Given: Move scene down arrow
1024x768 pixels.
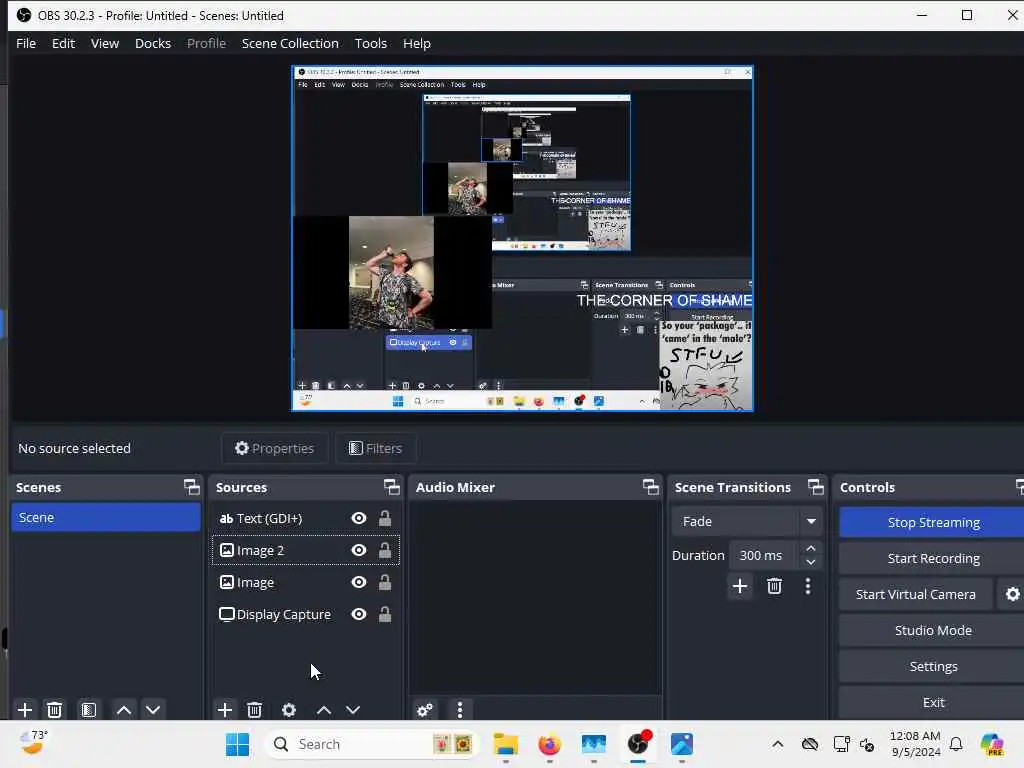Looking at the screenshot, I should 153,710.
